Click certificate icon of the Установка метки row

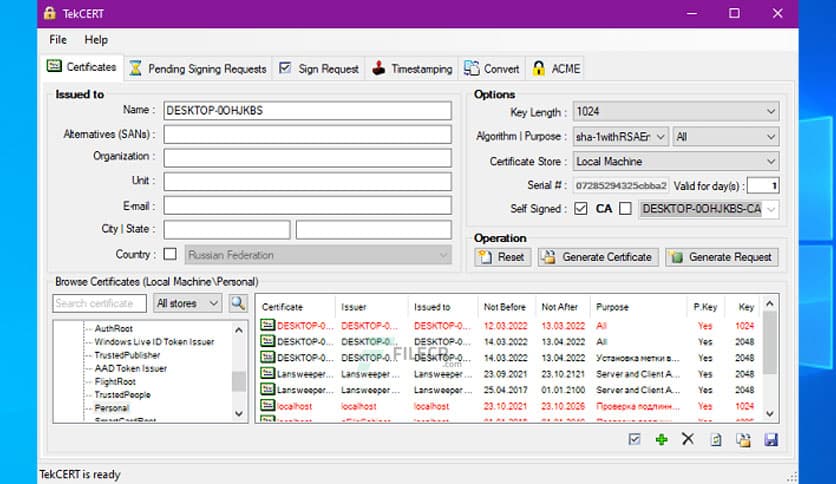(x=268, y=357)
